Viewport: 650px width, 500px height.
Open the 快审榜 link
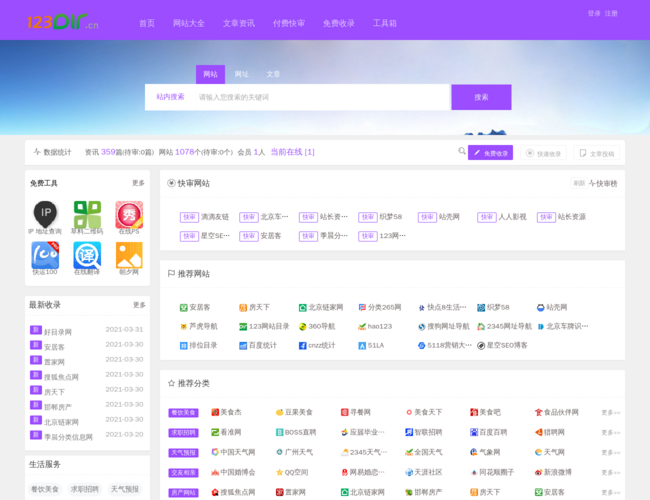603,183
